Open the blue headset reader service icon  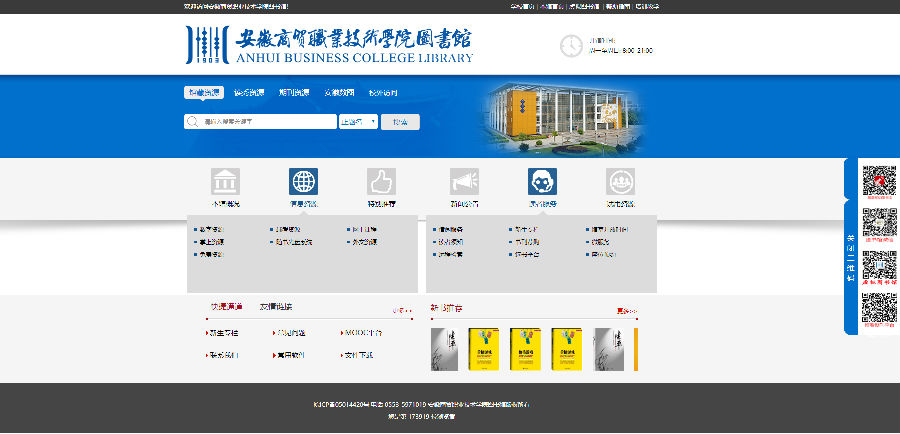point(542,182)
